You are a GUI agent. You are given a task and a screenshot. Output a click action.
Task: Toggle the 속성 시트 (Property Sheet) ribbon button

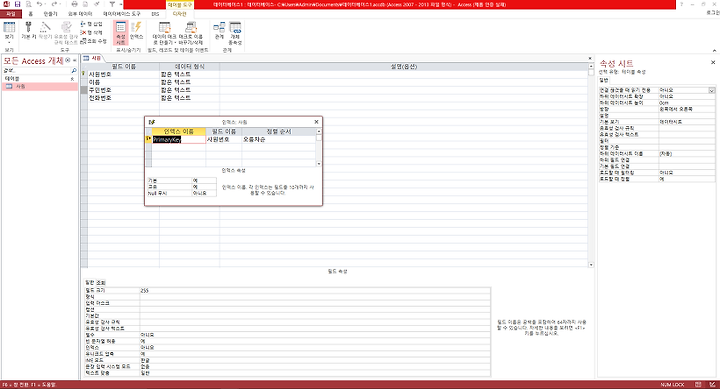(121, 33)
